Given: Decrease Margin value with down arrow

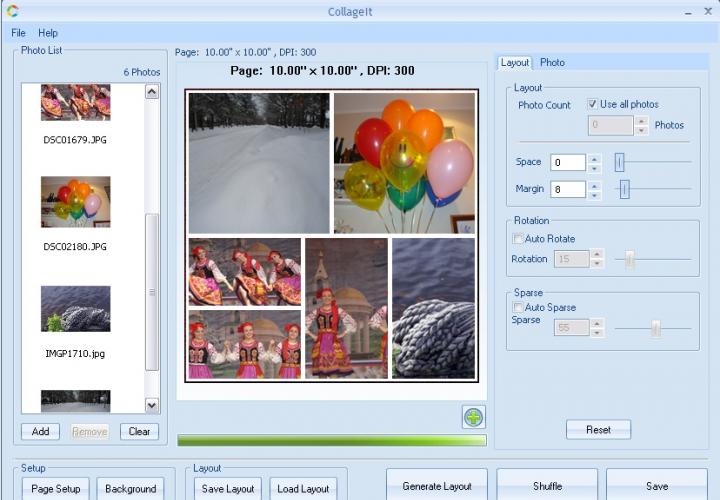Looking at the screenshot, I should click(594, 194).
